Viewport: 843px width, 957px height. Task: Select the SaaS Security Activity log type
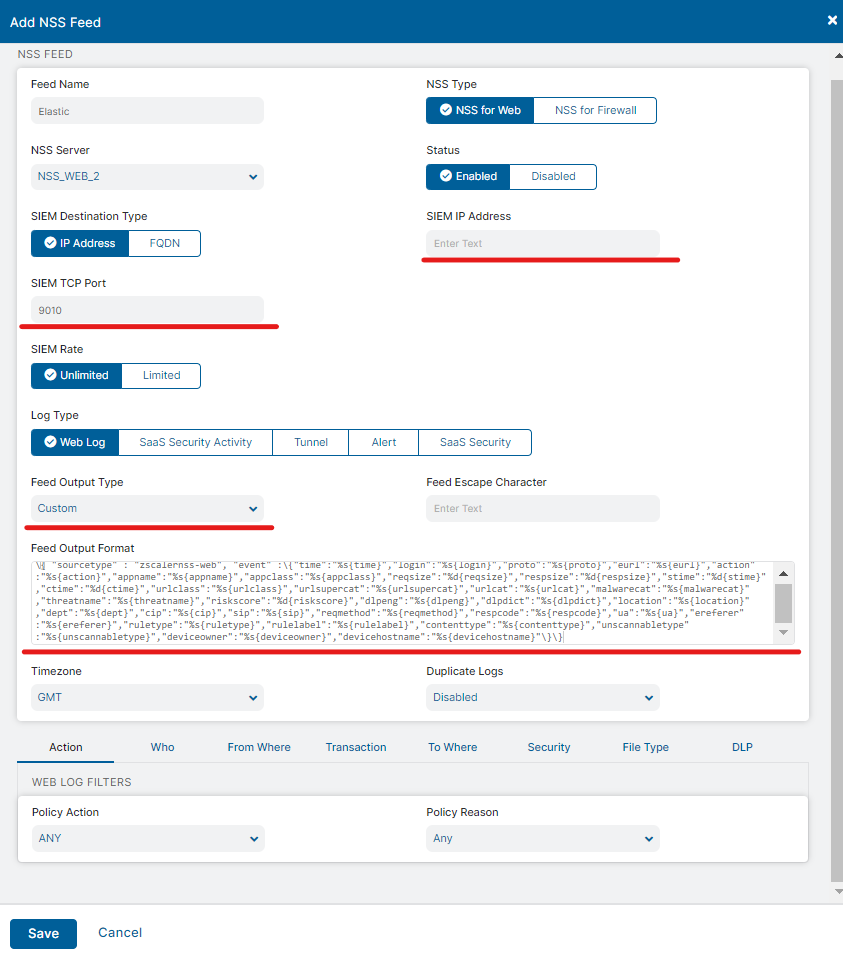[x=195, y=442]
